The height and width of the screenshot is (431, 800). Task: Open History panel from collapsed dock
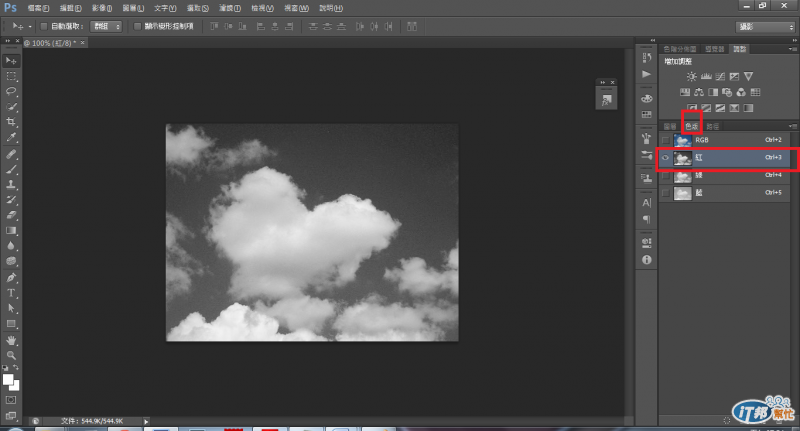646,57
